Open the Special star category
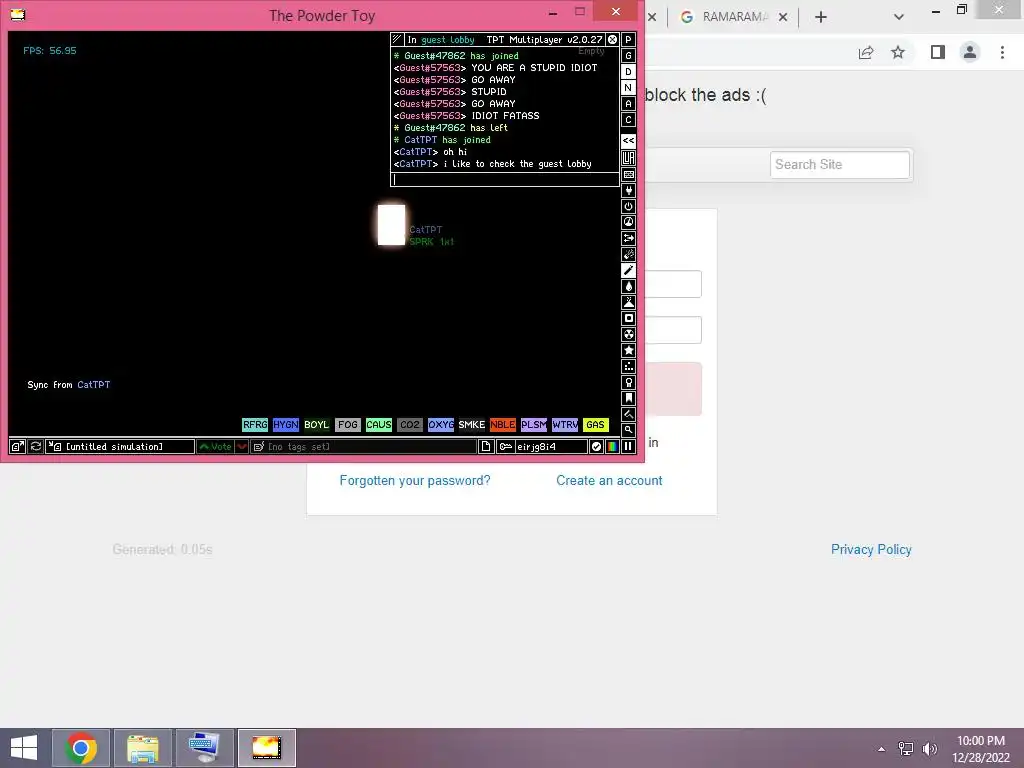This screenshot has height=768, width=1024. click(x=628, y=350)
